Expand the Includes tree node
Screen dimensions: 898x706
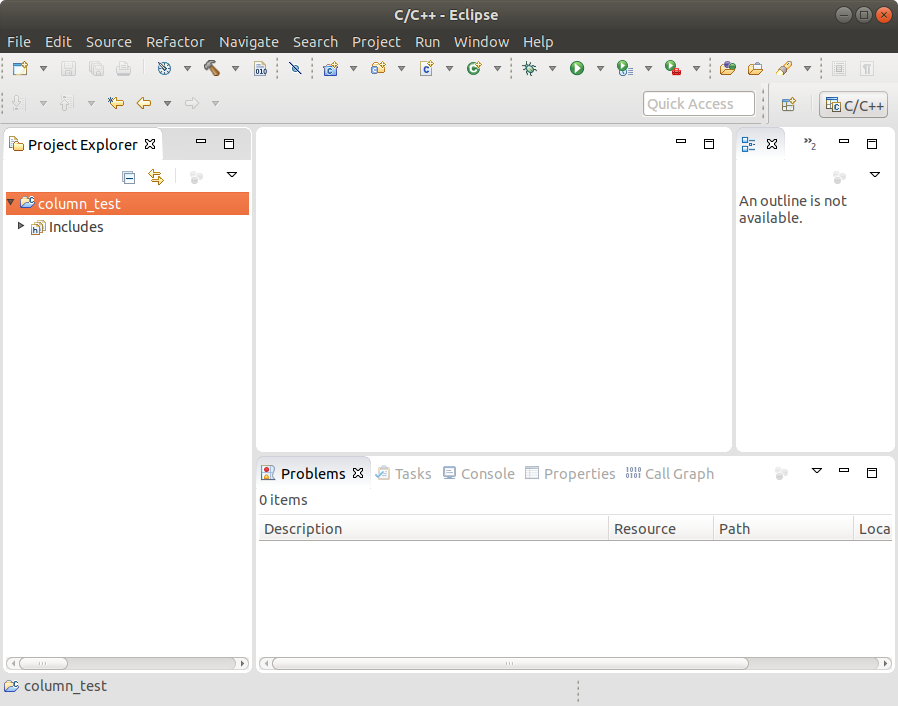click(x=21, y=226)
